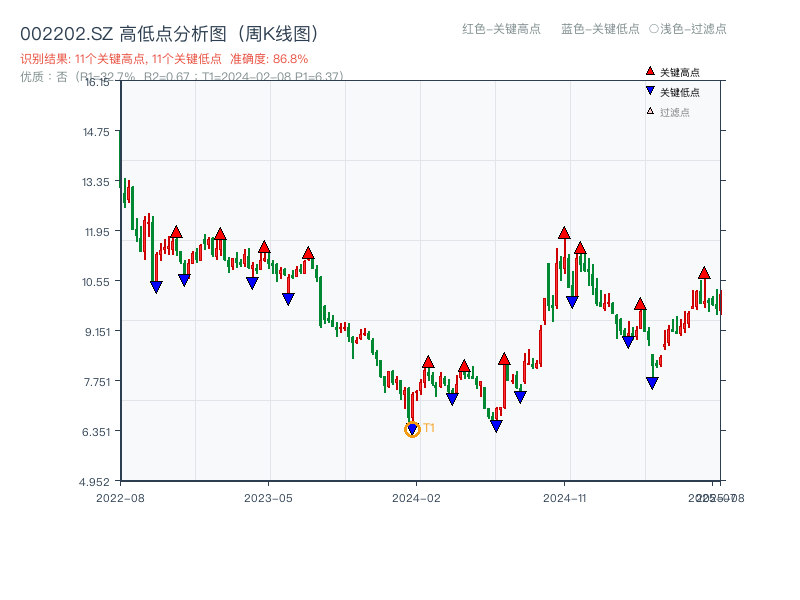Click the 002202.SZ chart title
The height and width of the screenshot is (600, 800).
click(x=170, y=34)
